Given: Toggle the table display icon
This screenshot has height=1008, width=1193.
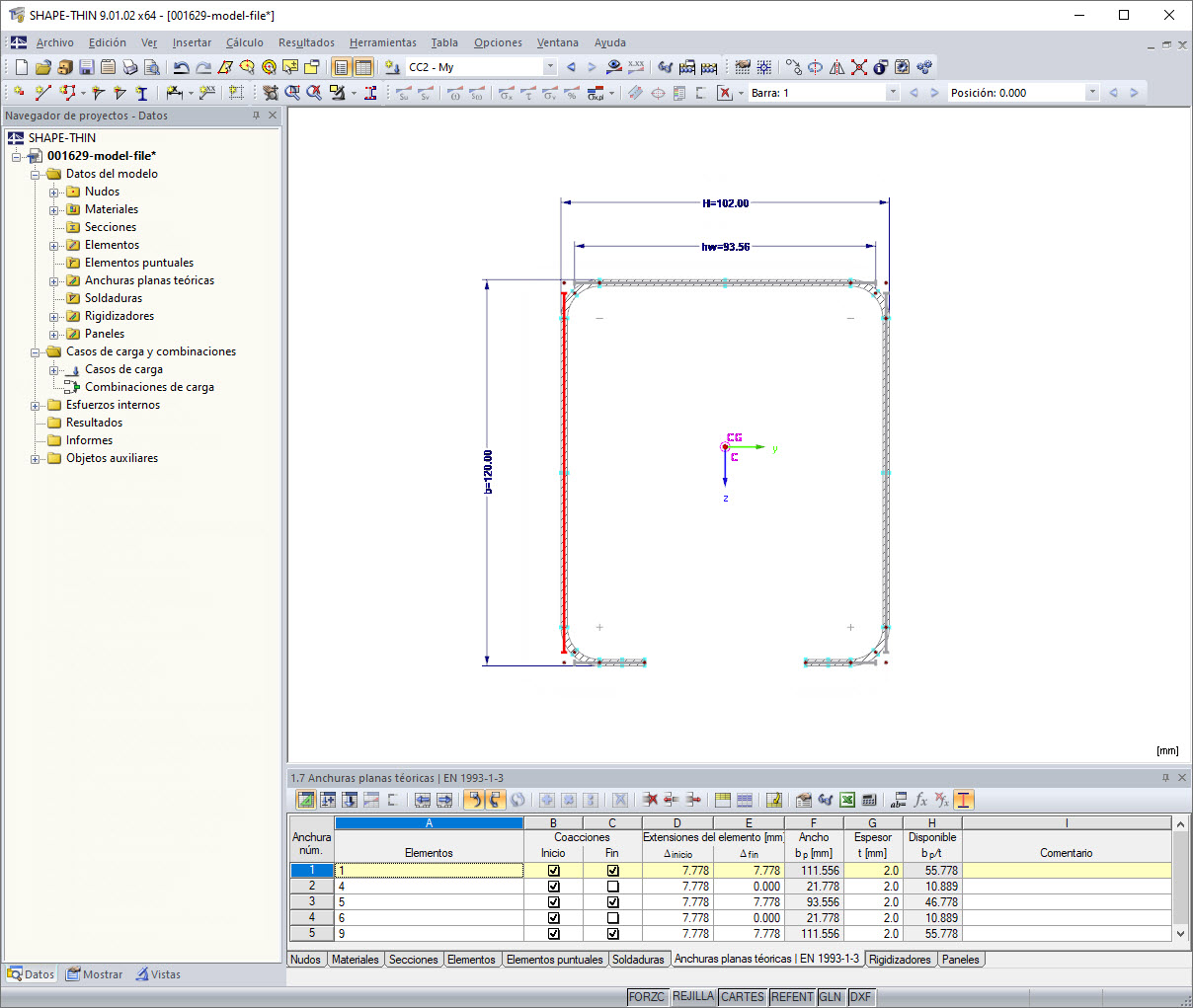Looking at the screenshot, I should 363,67.
